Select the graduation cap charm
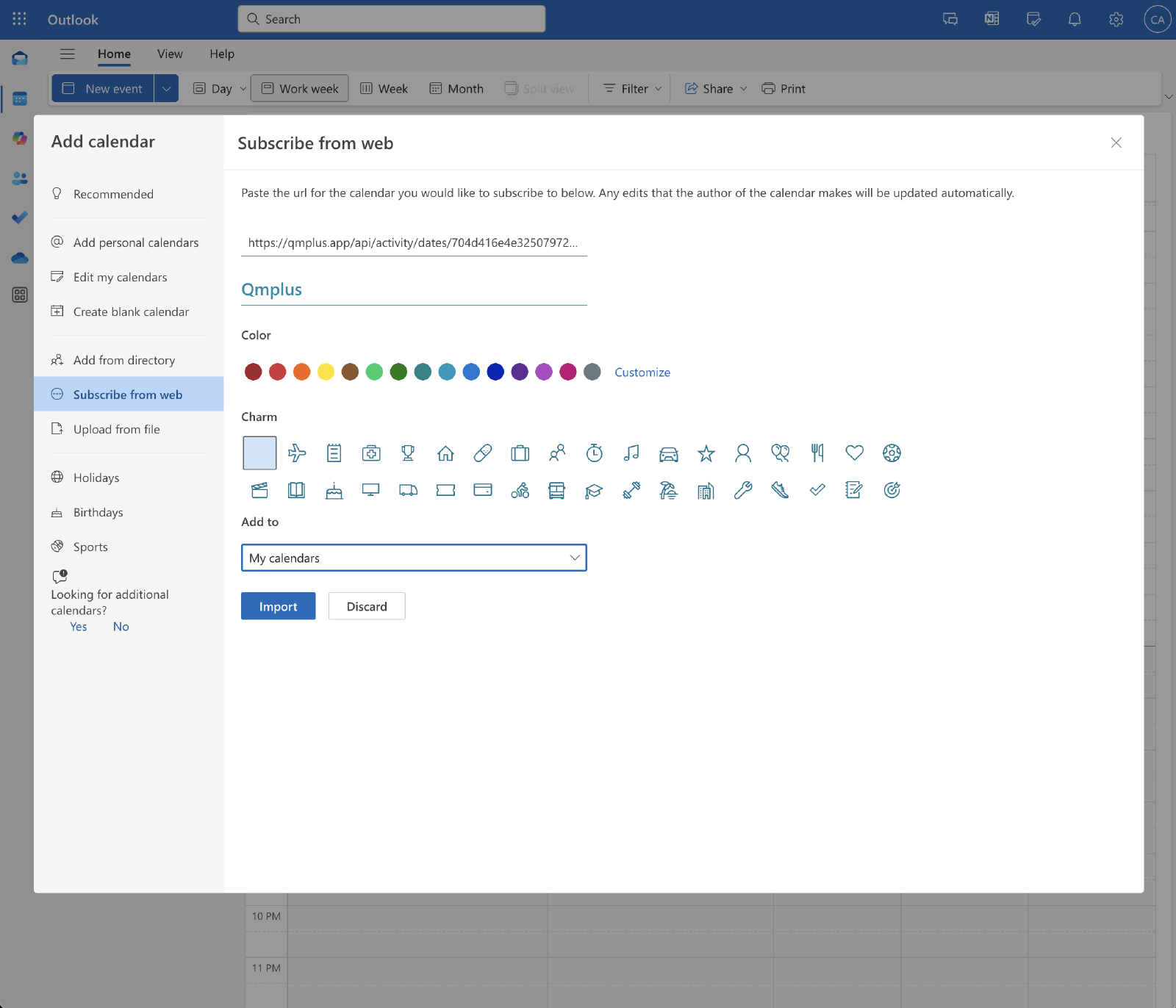The width and height of the screenshot is (1176, 1008). [594, 491]
